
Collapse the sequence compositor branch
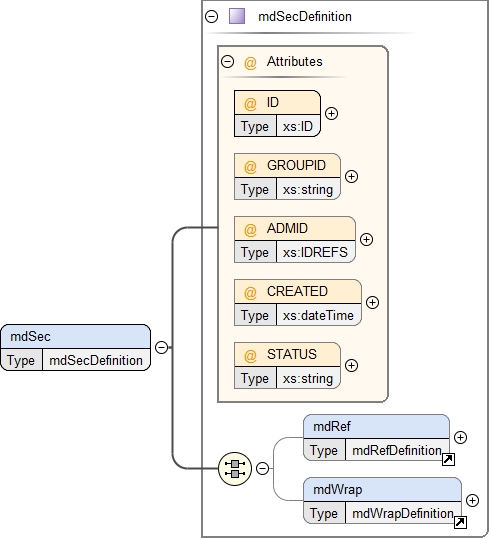(x=263, y=468)
